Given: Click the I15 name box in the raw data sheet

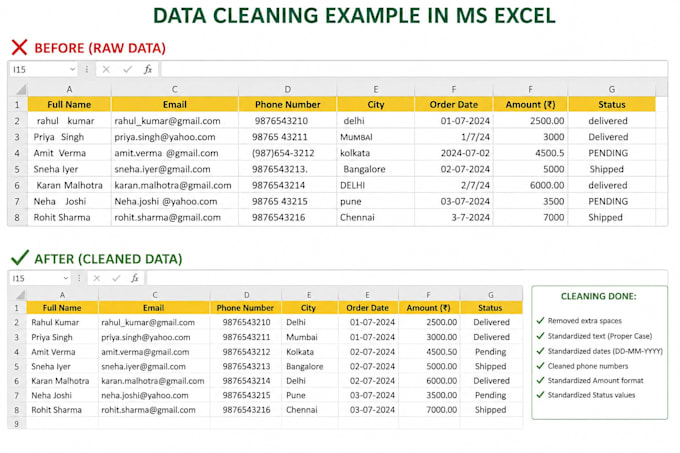Looking at the screenshot, I should 43,69.
